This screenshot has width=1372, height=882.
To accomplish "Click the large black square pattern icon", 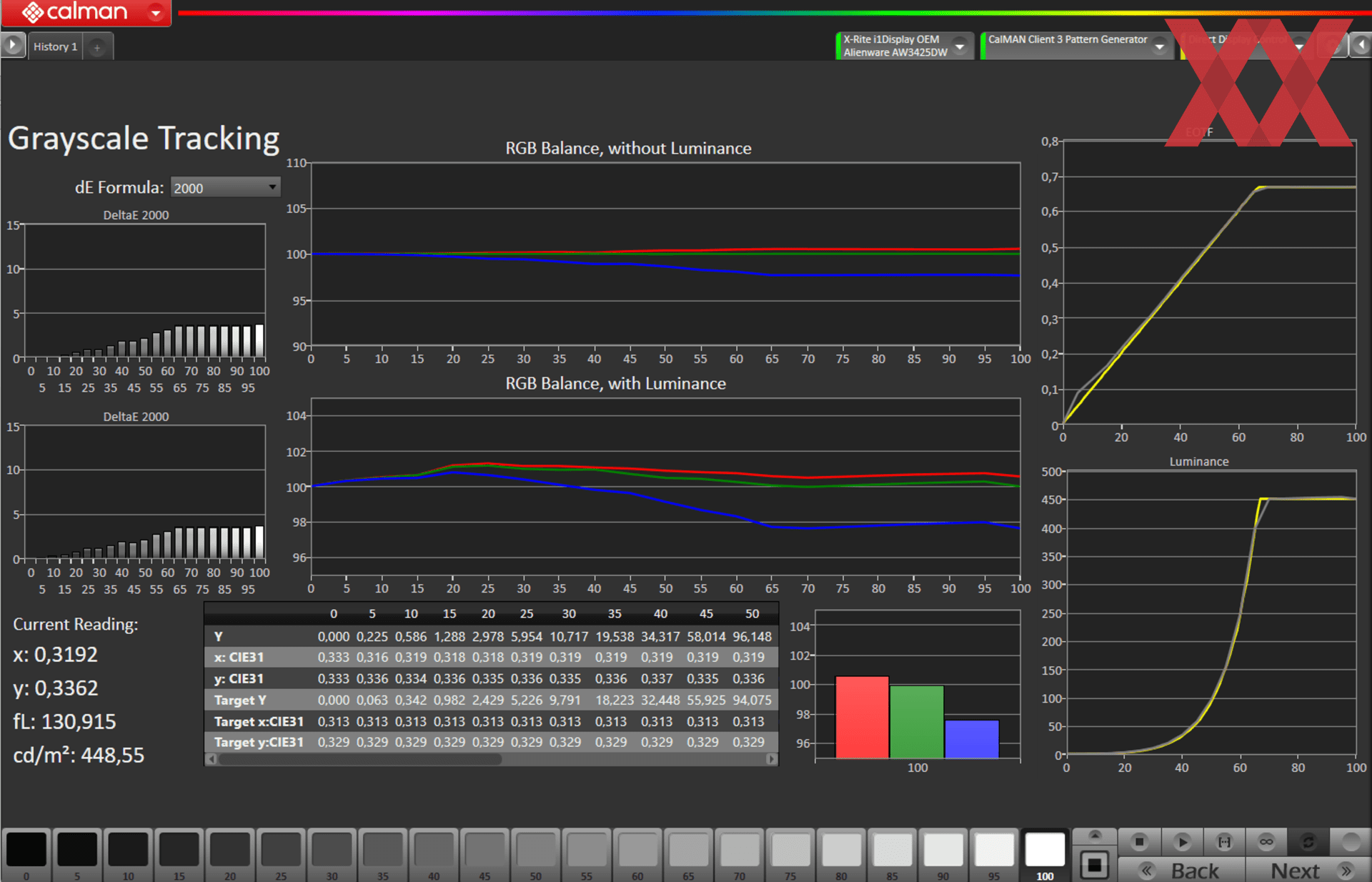I will 1094,866.
